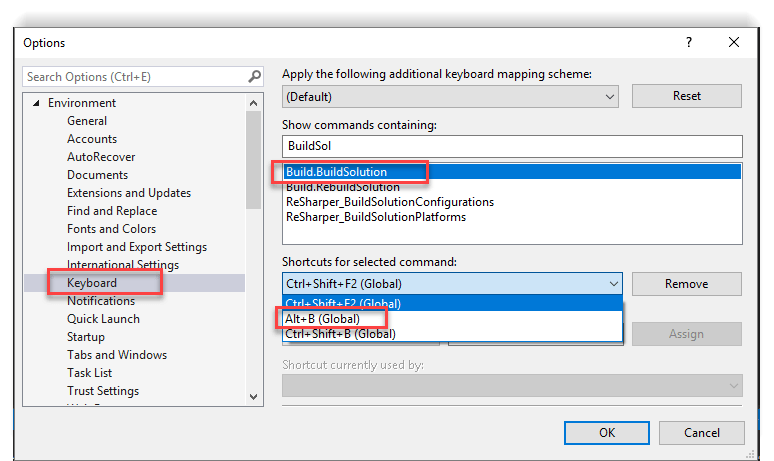Screen dimensions: 774x461
Task: Go to the Keyboard options page
Action: 92,283
